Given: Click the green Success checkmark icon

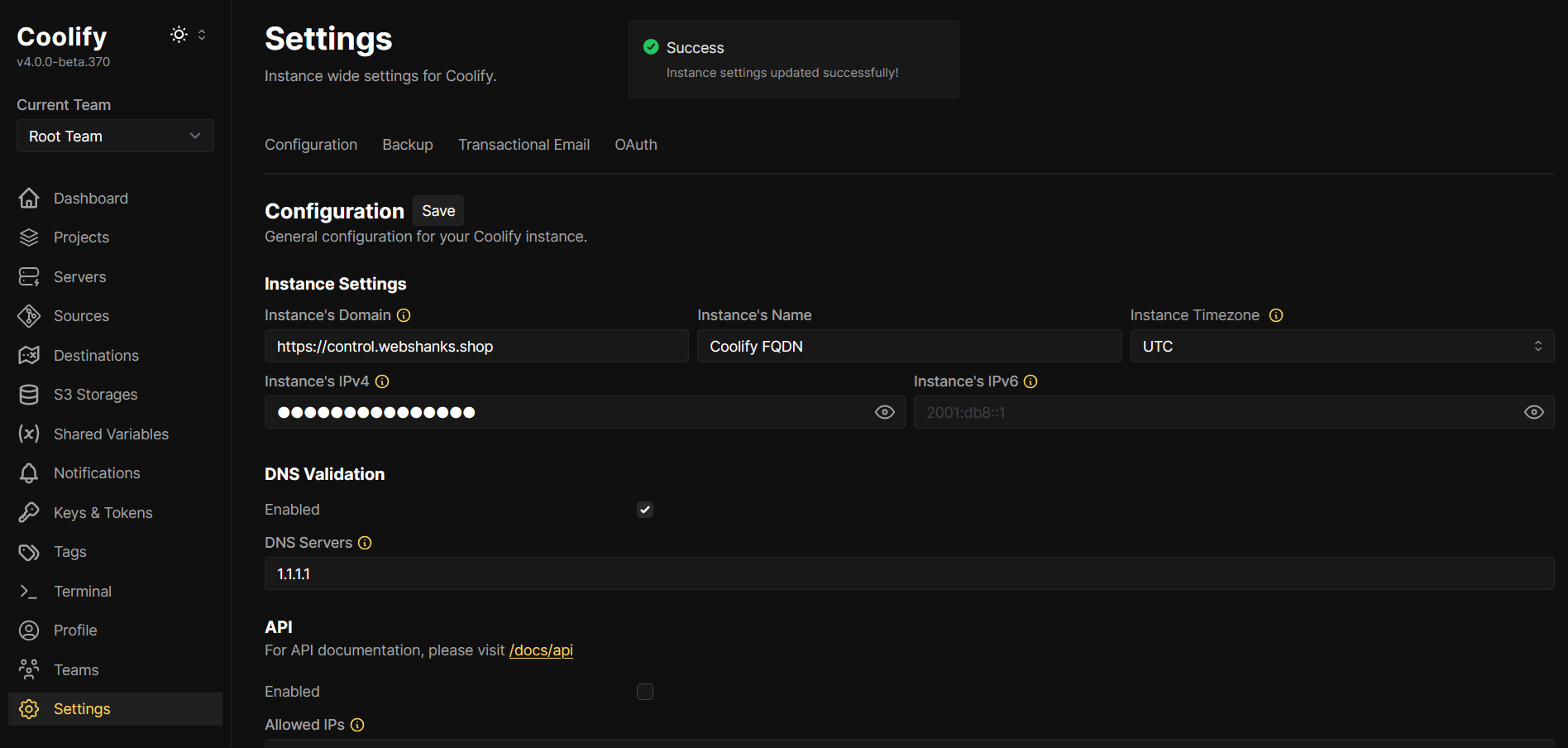Looking at the screenshot, I should click(651, 47).
